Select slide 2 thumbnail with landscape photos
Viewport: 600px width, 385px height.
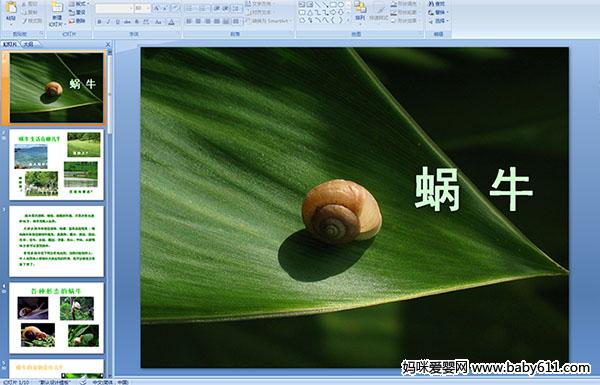[56, 165]
